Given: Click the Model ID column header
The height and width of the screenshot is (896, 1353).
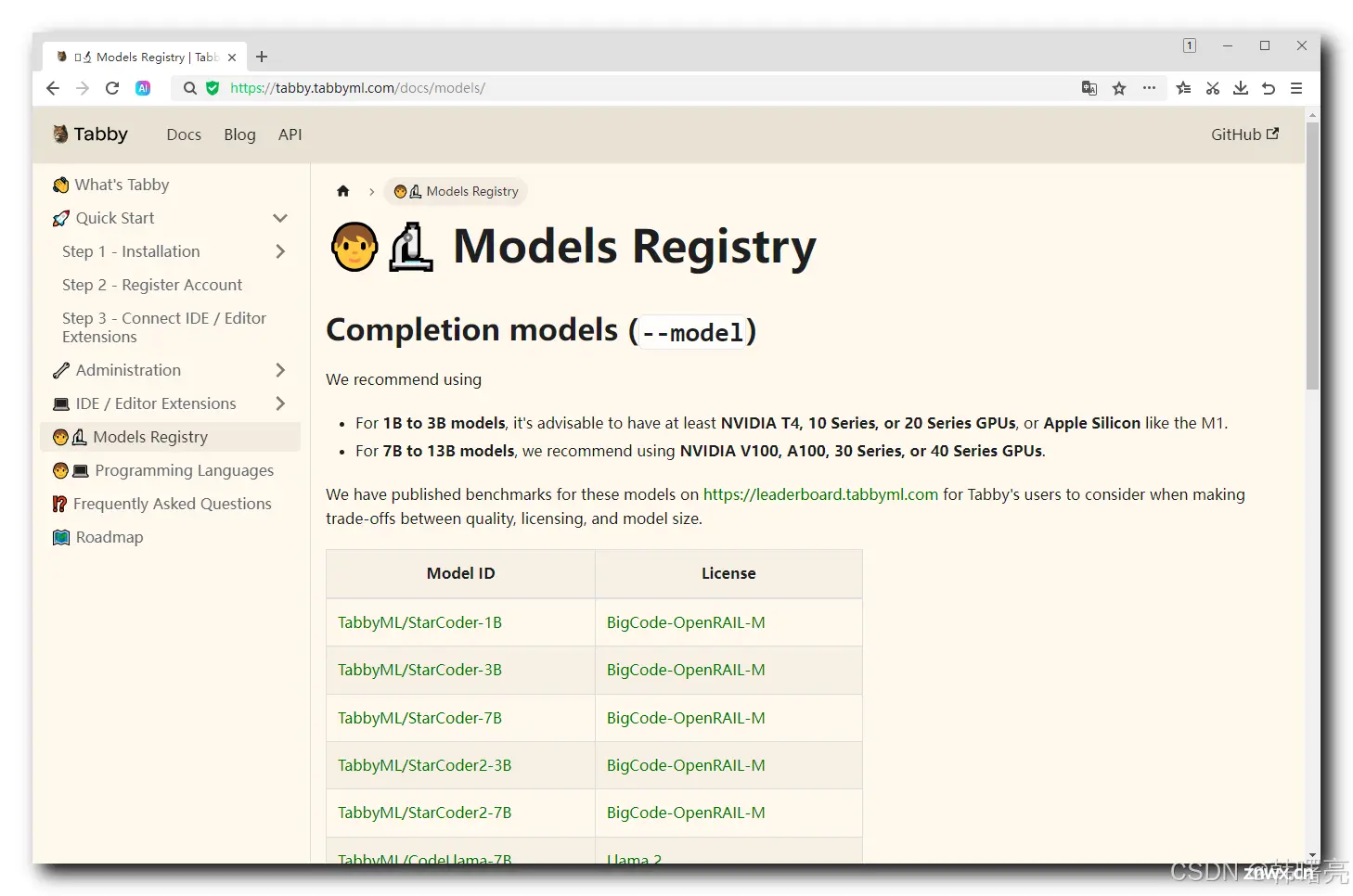Looking at the screenshot, I should pyautogui.click(x=461, y=573).
